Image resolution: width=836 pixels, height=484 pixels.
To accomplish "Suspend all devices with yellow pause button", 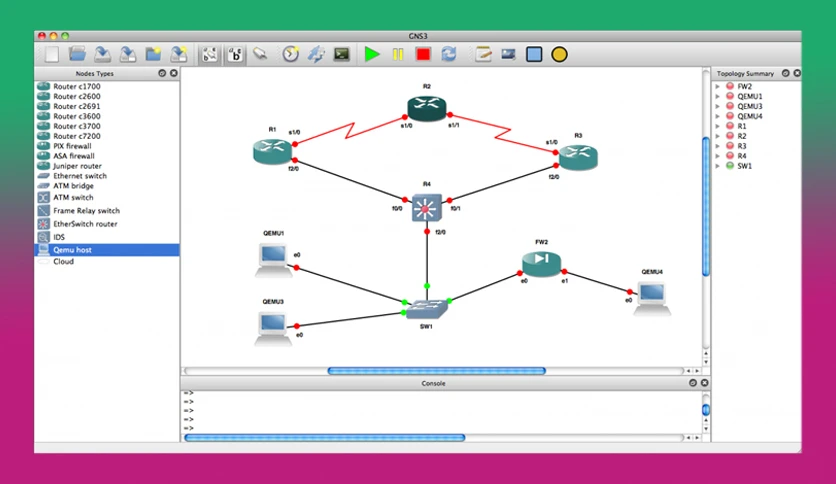I will [398, 54].
